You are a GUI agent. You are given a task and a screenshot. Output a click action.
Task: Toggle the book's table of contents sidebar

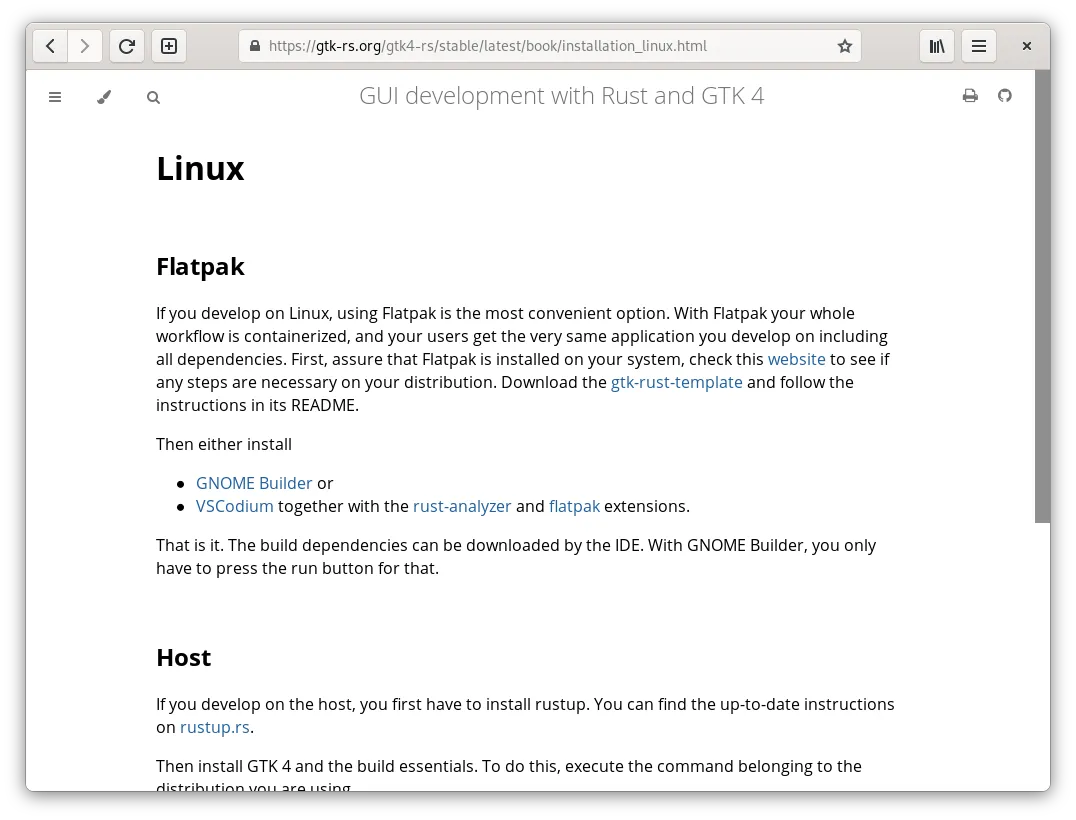pyautogui.click(x=55, y=97)
